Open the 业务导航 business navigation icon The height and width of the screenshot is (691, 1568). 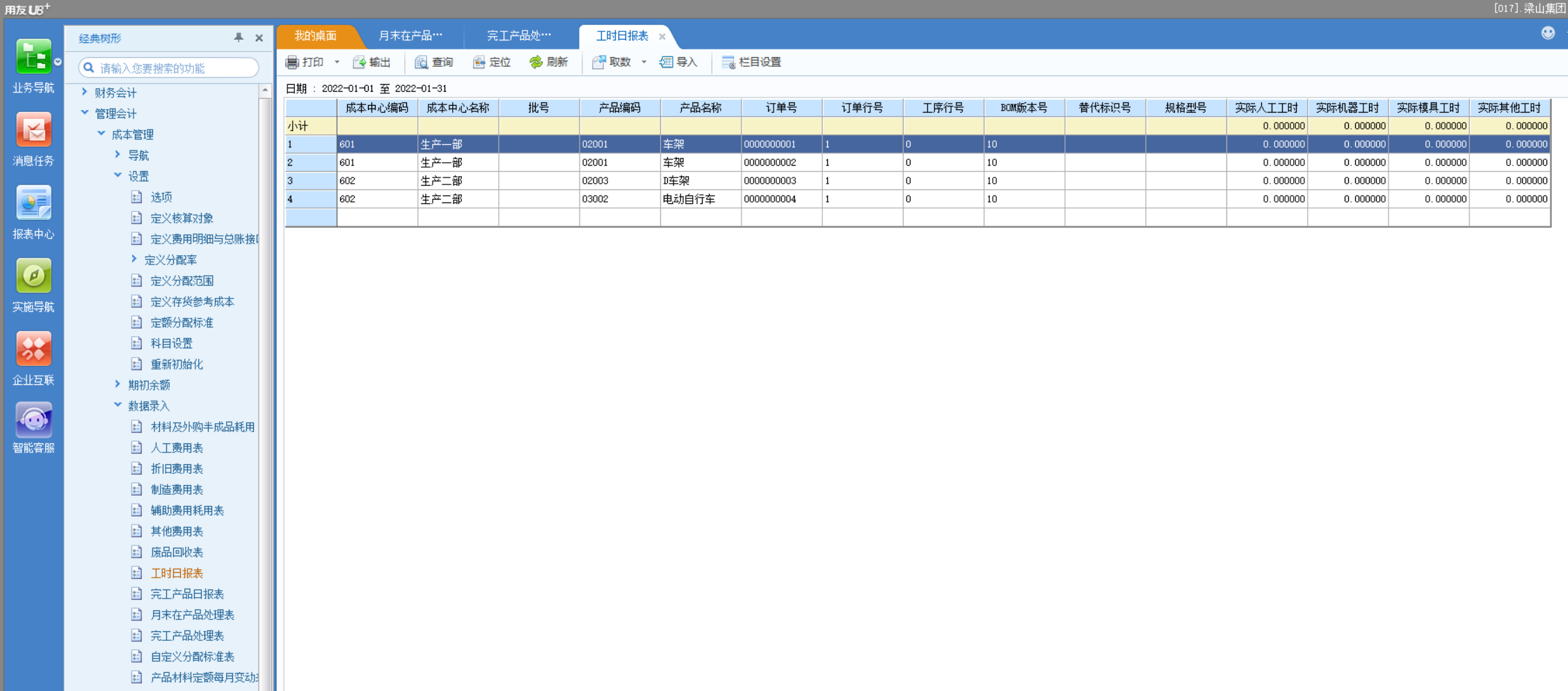33,58
